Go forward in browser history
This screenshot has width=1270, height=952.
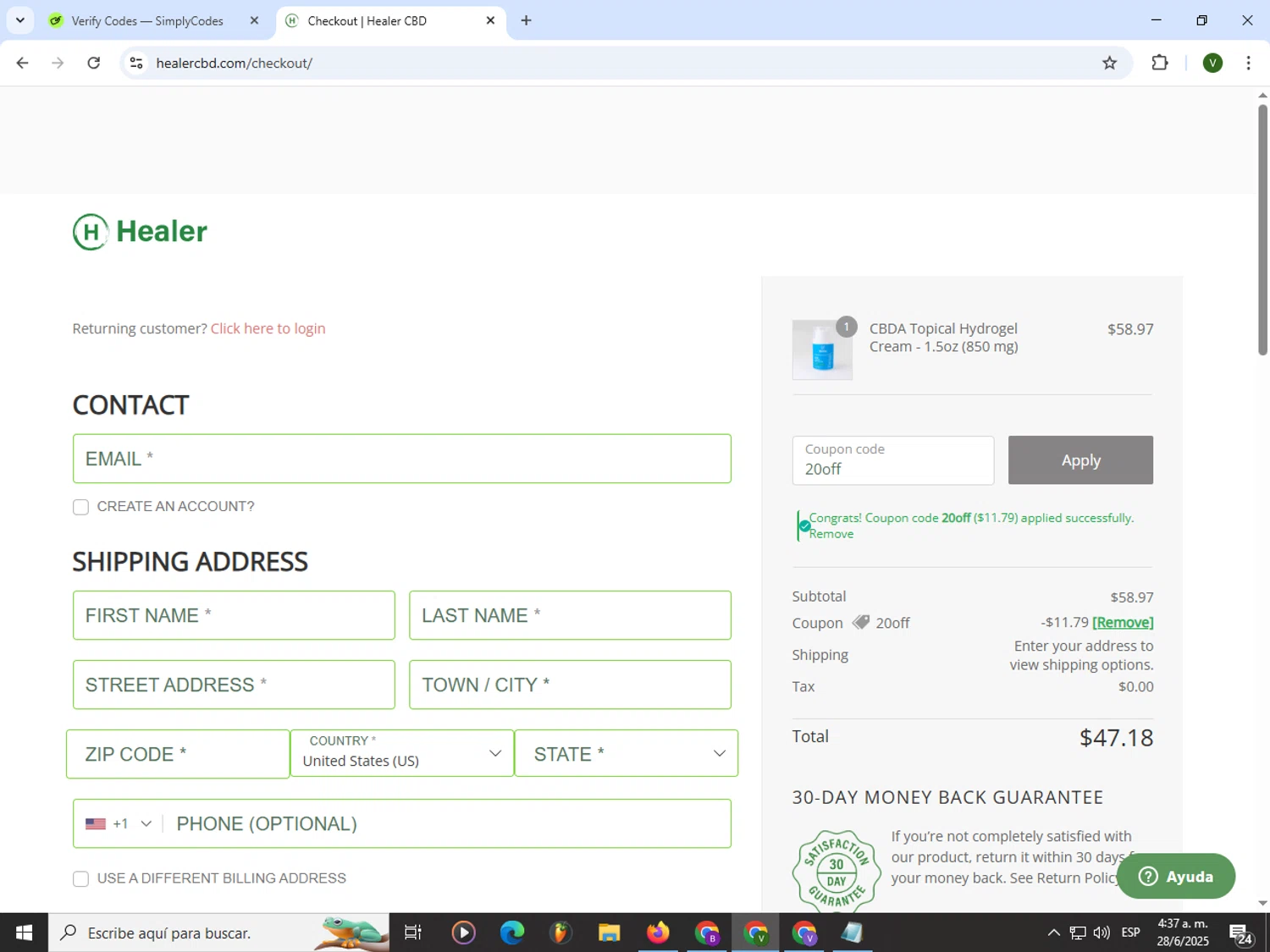(58, 63)
